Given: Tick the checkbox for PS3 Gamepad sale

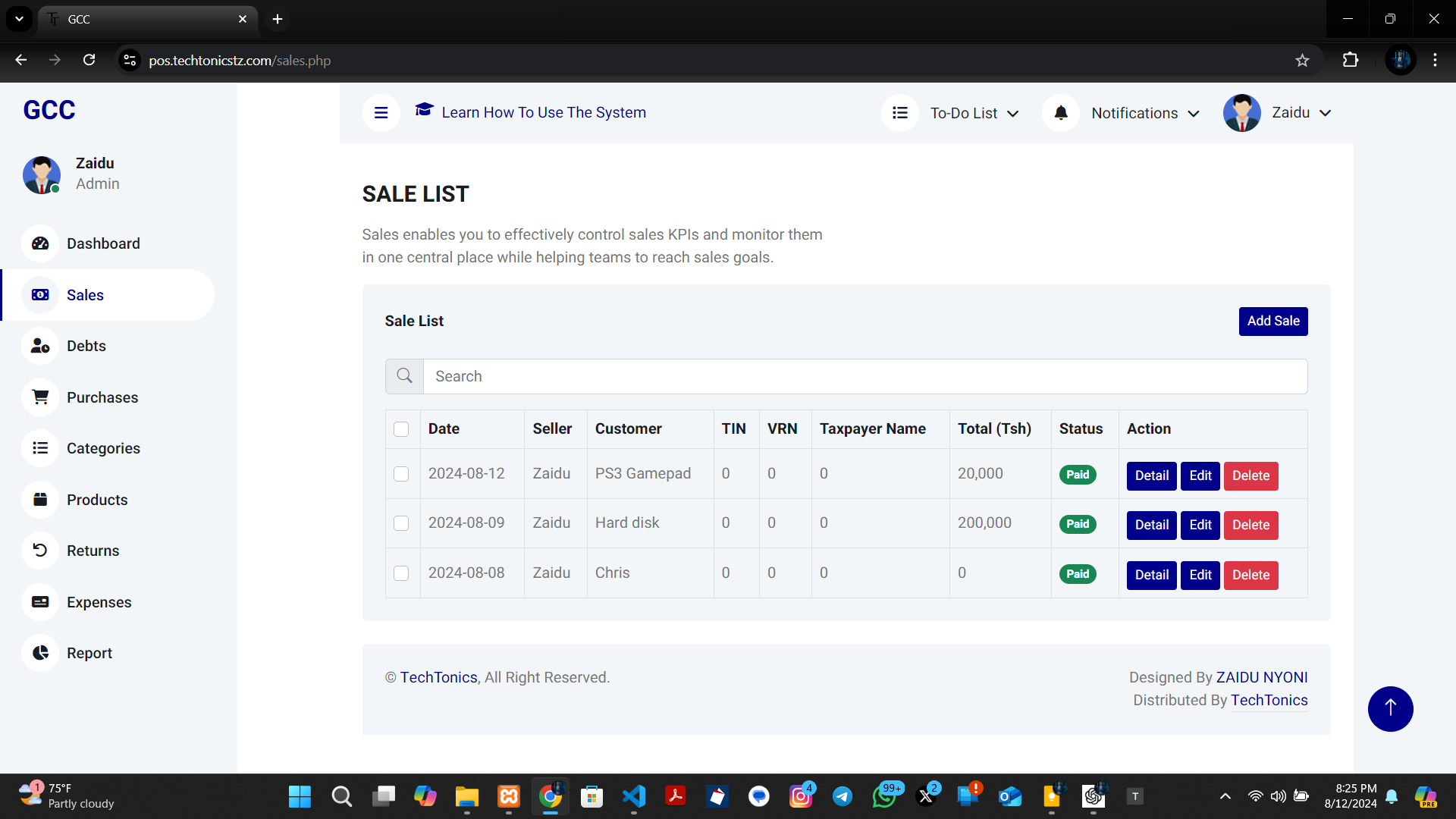Looking at the screenshot, I should click(401, 474).
